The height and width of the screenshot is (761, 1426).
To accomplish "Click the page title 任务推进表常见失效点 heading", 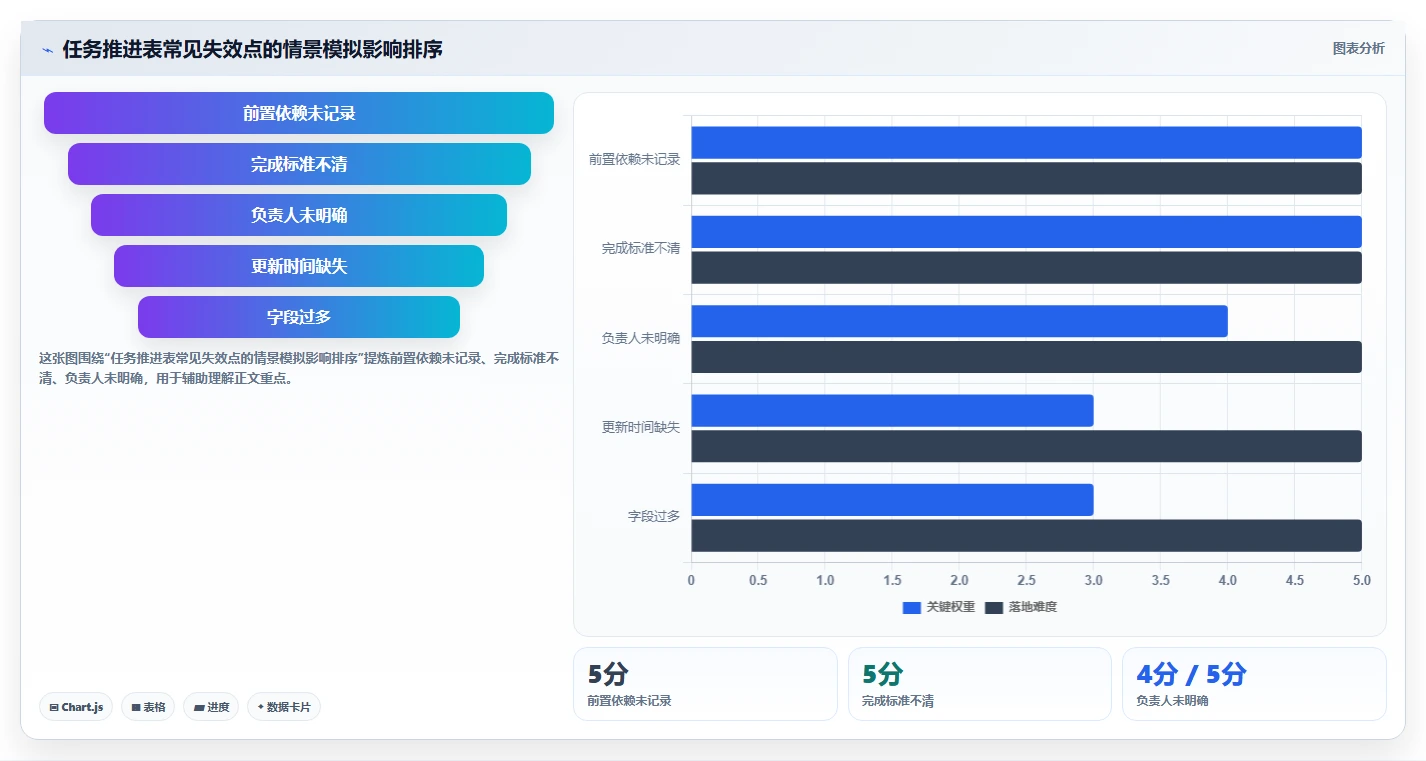I will click(x=252, y=49).
